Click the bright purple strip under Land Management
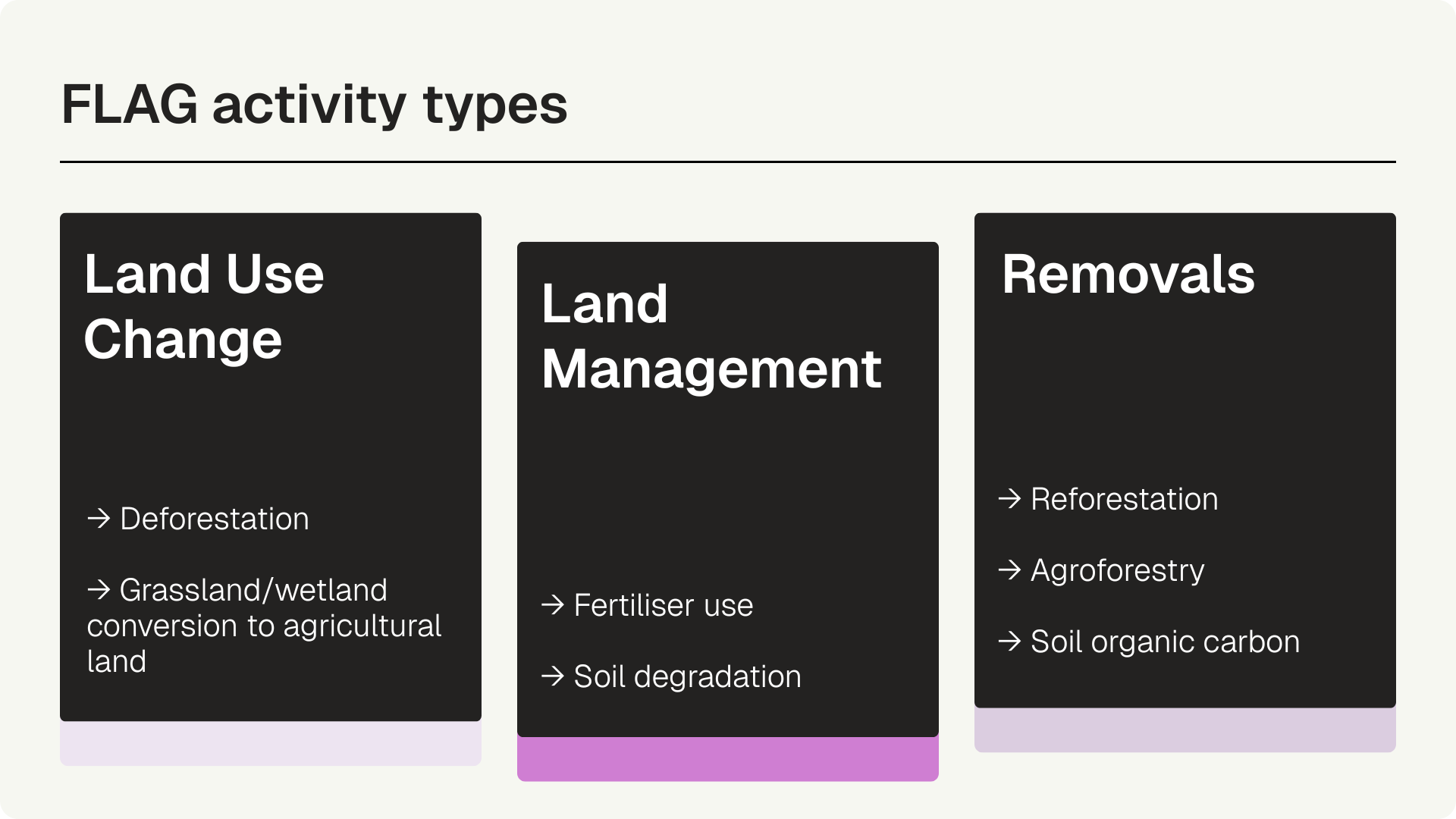Screen dimensions: 1456x819 [x=727, y=760]
